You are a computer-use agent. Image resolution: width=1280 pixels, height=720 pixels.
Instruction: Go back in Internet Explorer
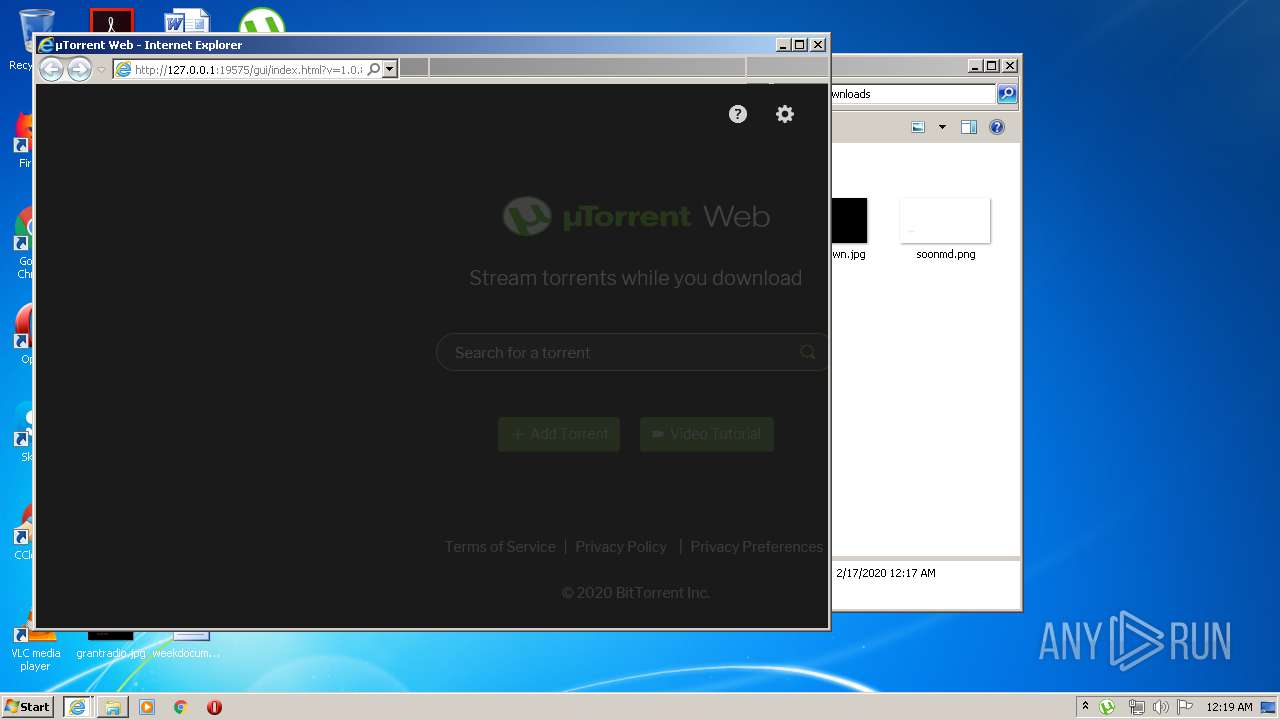[51, 69]
